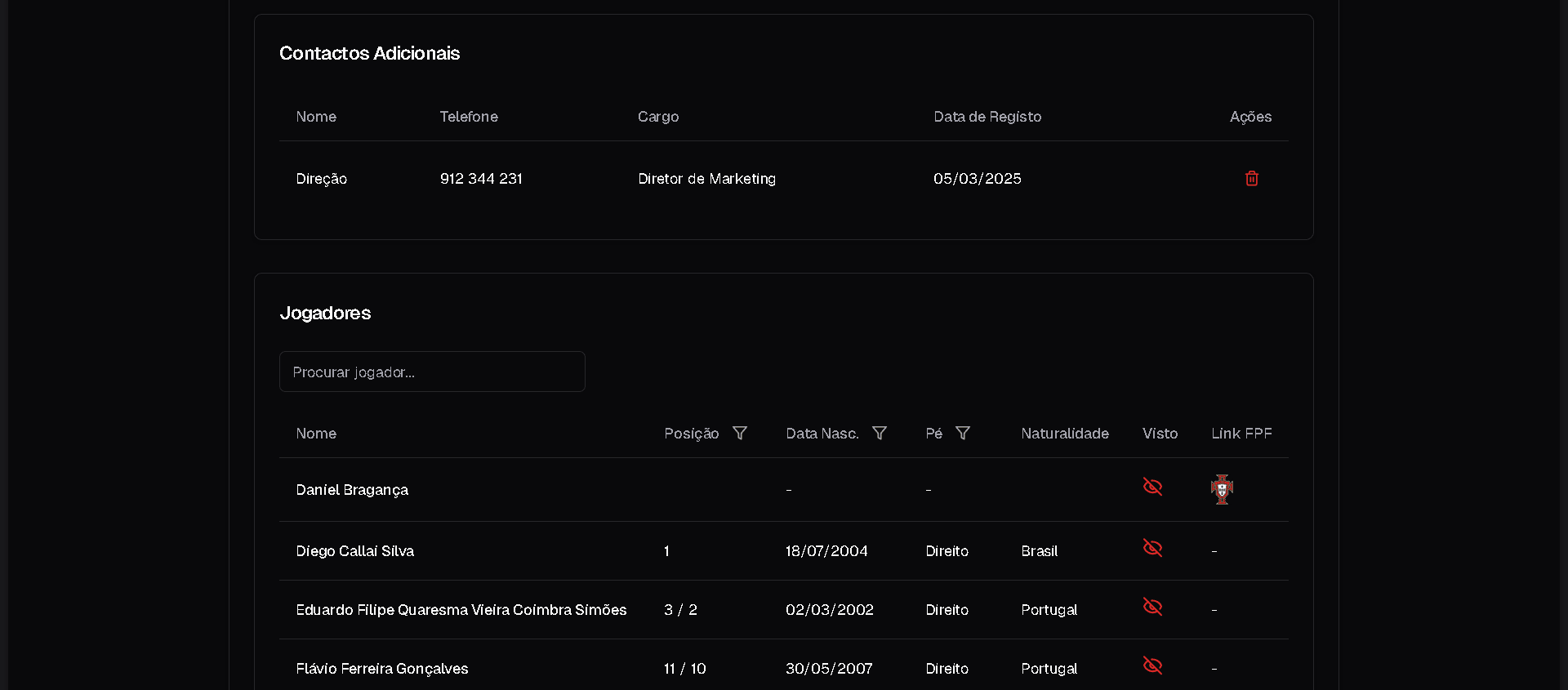Delete the Direção contact with trash icon
This screenshot has width=1568, height=690.
[x=1251, y=178]
